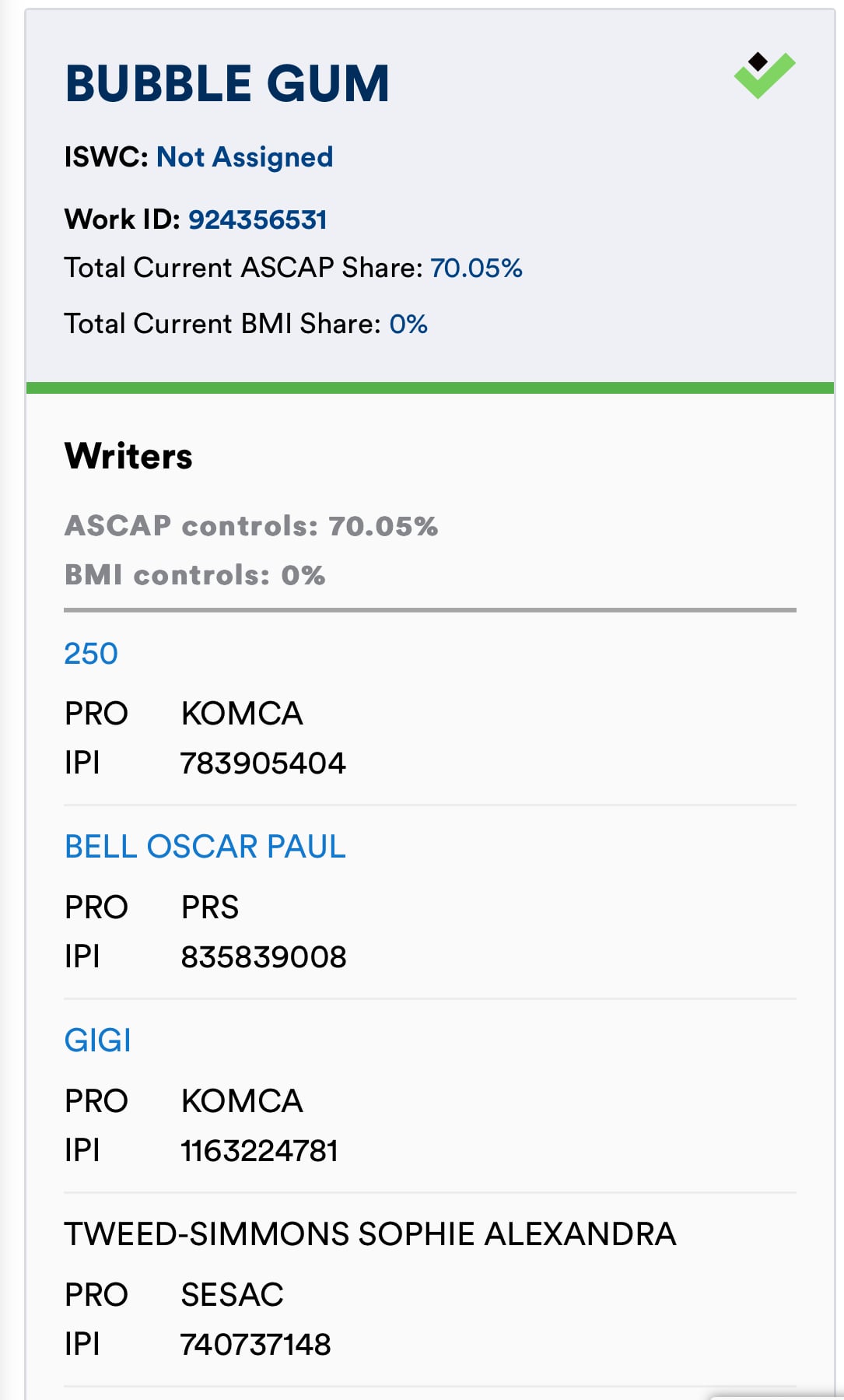Click the ASCAP controls 70.05% label
Viewport: 844px width, 1400px height.
coord(251,526)
